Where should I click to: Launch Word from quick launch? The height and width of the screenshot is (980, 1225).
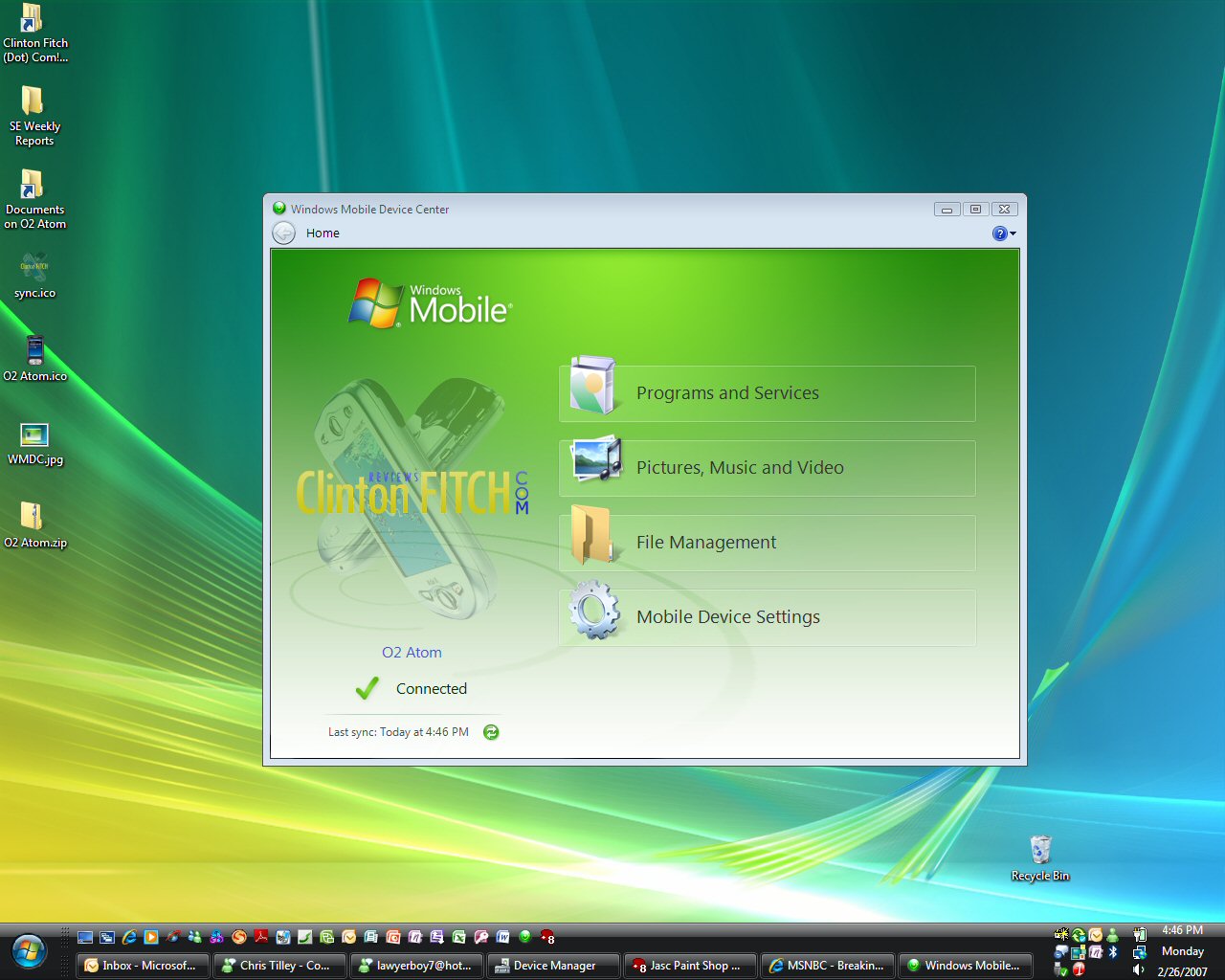pyautogui.click(x=502, y=938)
